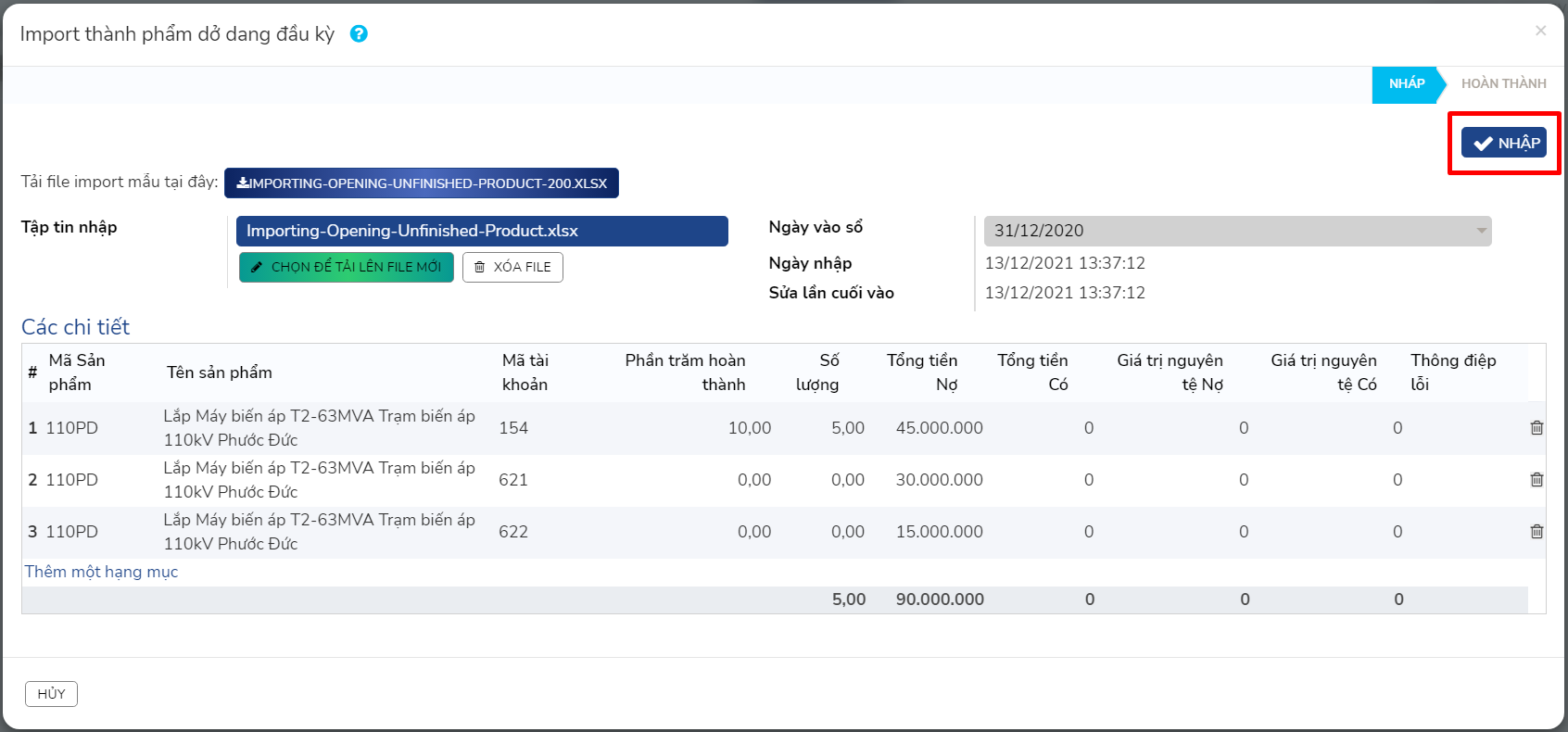The image size is (1568, 732).
Task: Select the HOÀN THÀNH step tab
Action: point(1503,83)
